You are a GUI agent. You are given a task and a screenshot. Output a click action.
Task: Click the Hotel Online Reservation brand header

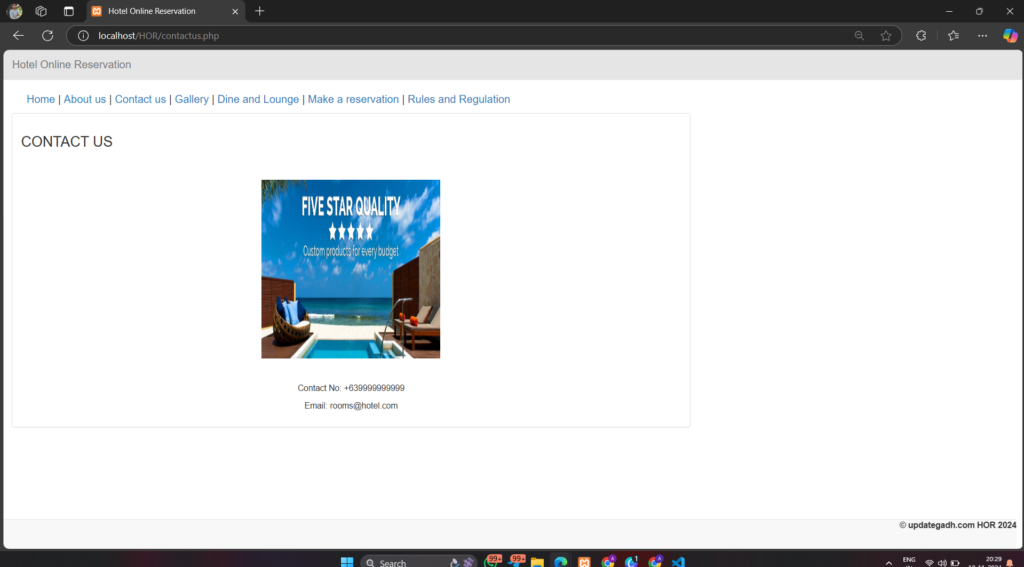tap(72, 65)
